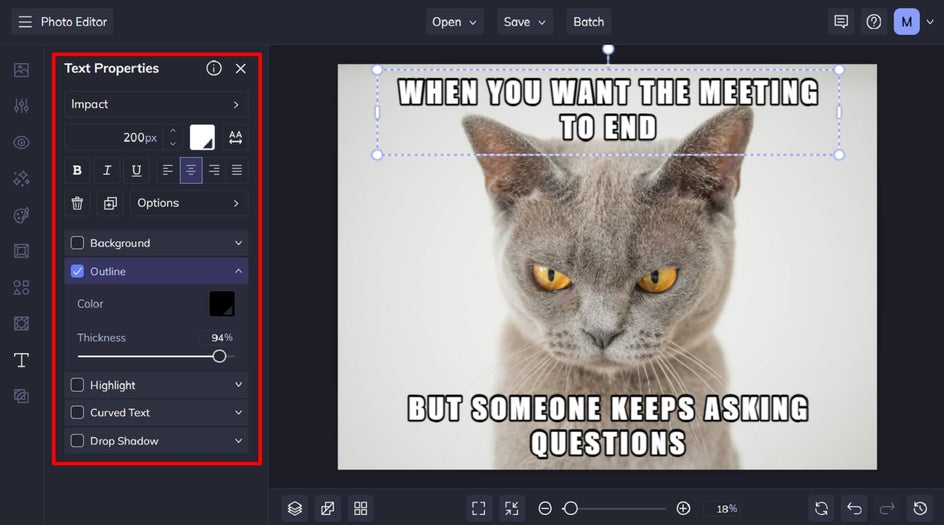Open the Textures sidebar tool
The image size is (944, 525).
[21, 396]
